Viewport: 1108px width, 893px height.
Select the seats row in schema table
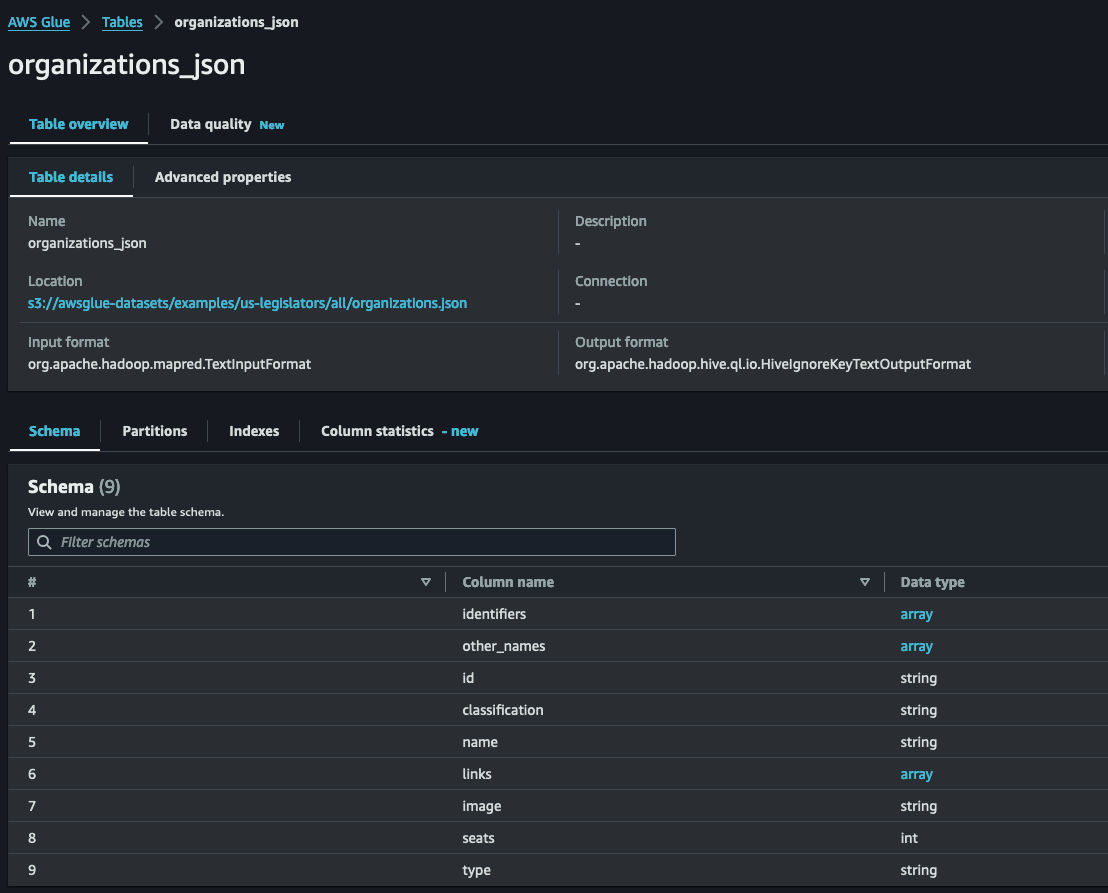click(478, 838)
